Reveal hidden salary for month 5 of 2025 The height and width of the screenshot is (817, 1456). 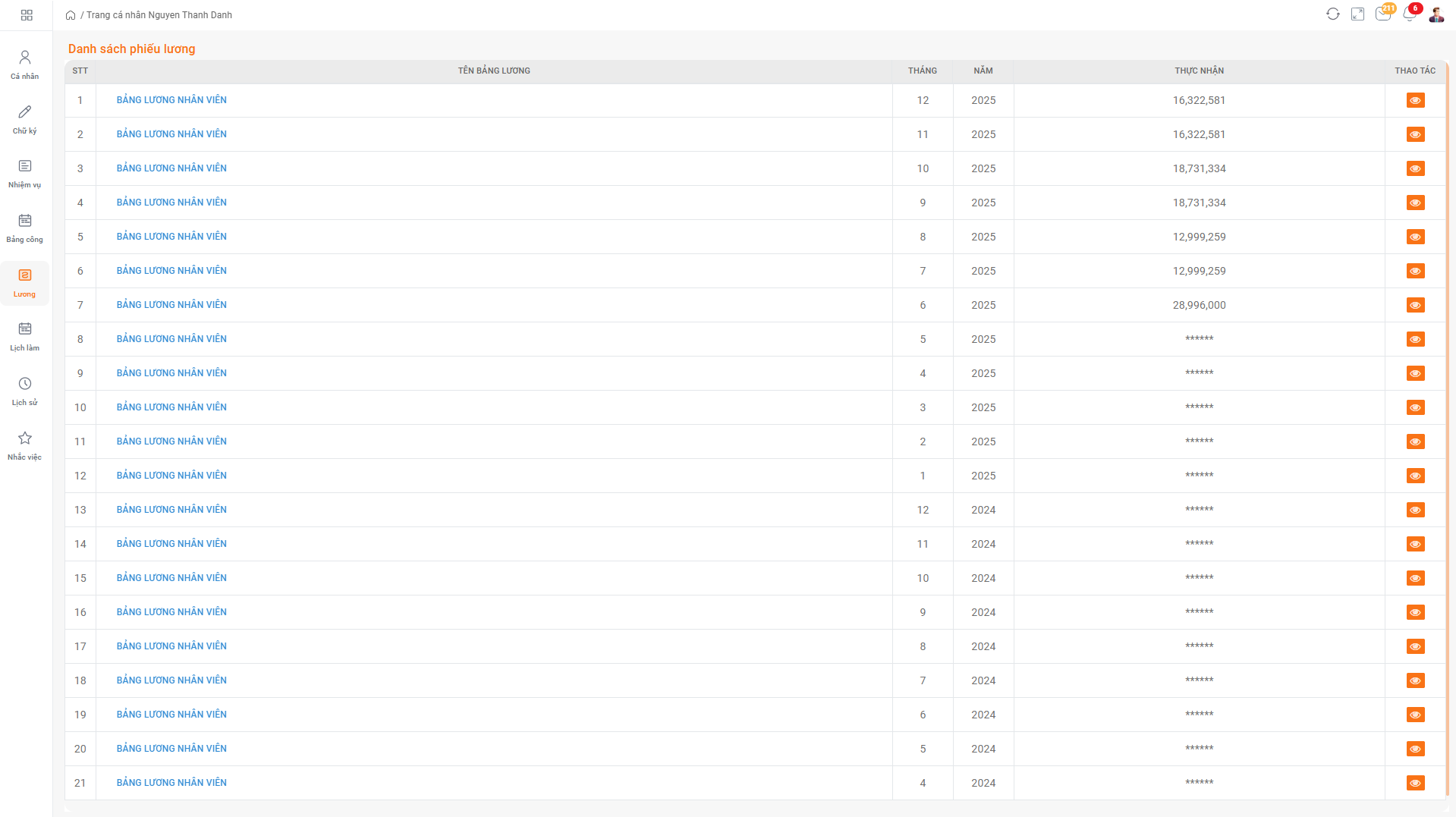pos(1415,339)
